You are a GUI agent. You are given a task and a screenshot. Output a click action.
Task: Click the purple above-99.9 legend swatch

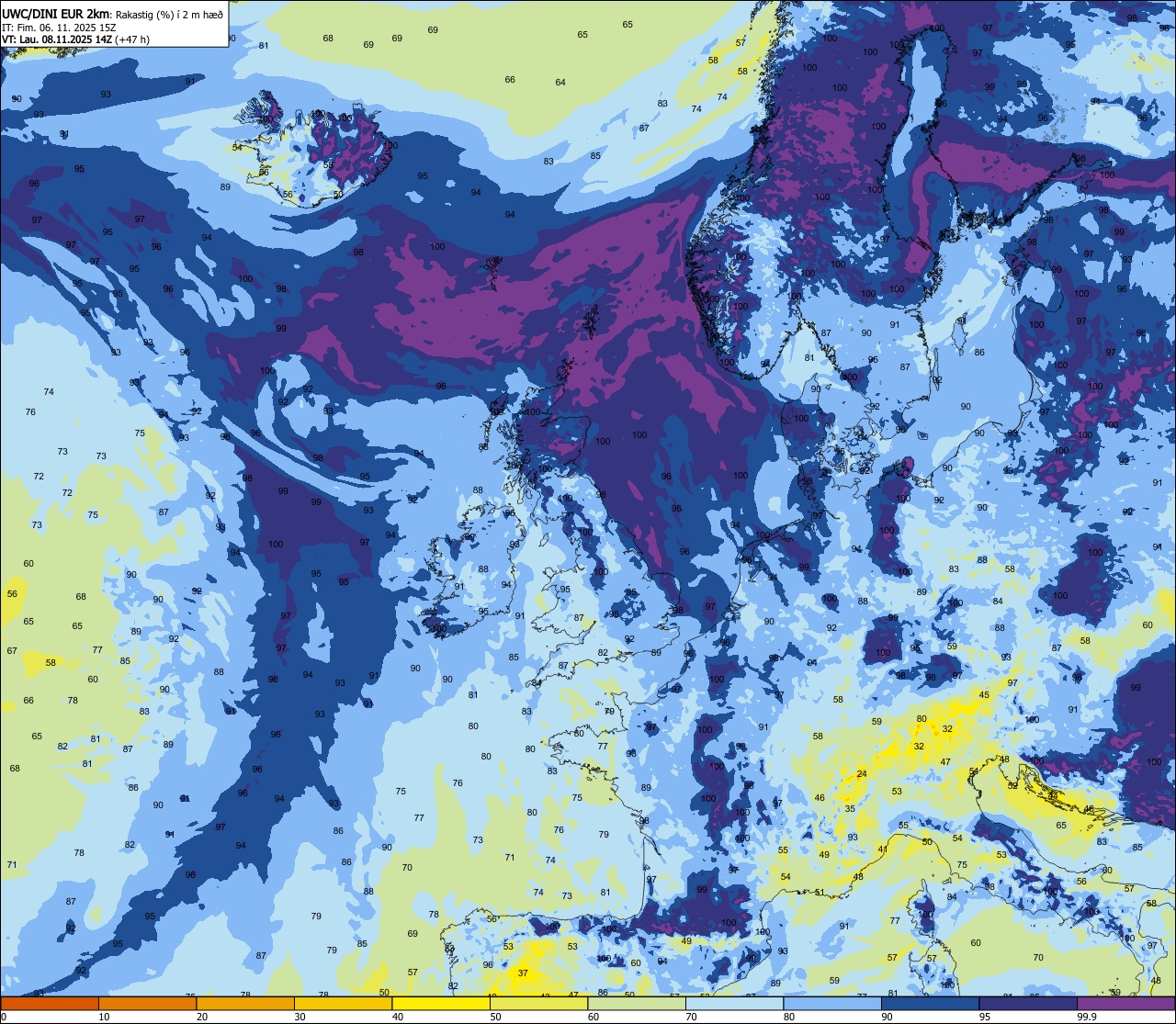coord(1126,1003)
